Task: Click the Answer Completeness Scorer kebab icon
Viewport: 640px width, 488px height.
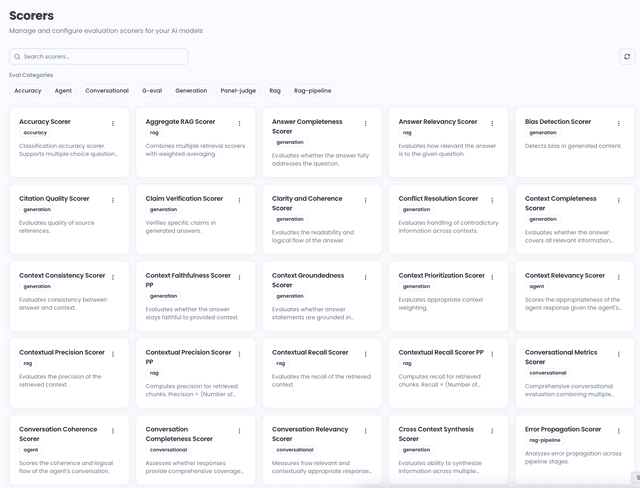Action: [366, 124]
